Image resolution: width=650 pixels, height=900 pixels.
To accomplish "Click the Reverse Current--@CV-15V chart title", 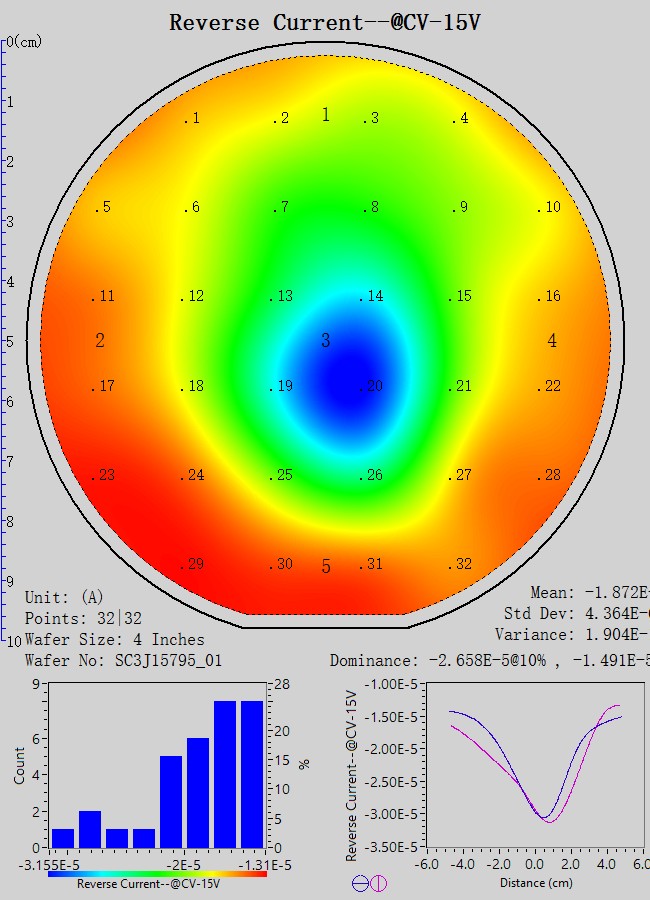I will pyautogui.click(x=325, y=22).
